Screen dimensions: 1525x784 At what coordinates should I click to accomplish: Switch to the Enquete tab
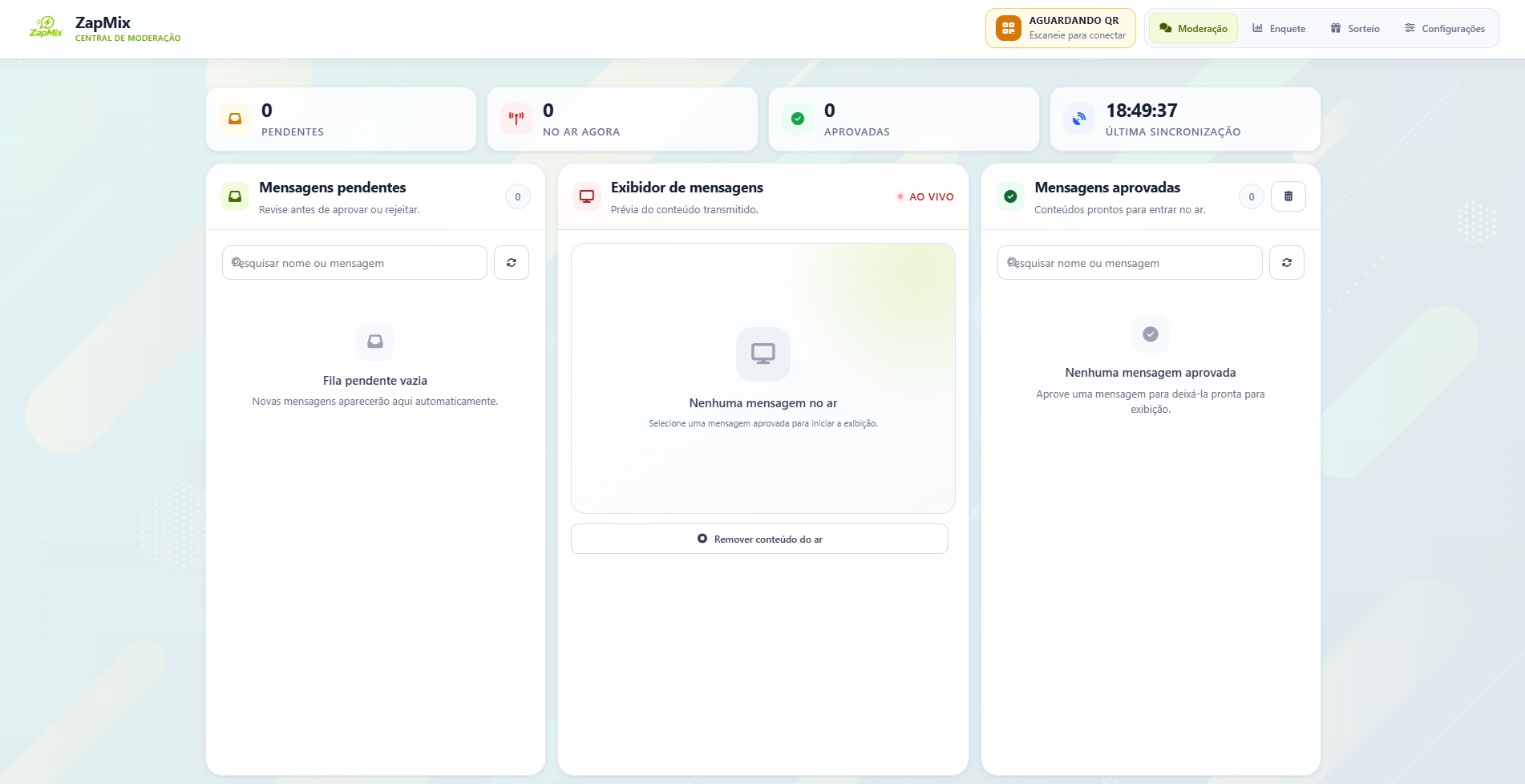coord(1279,28)
